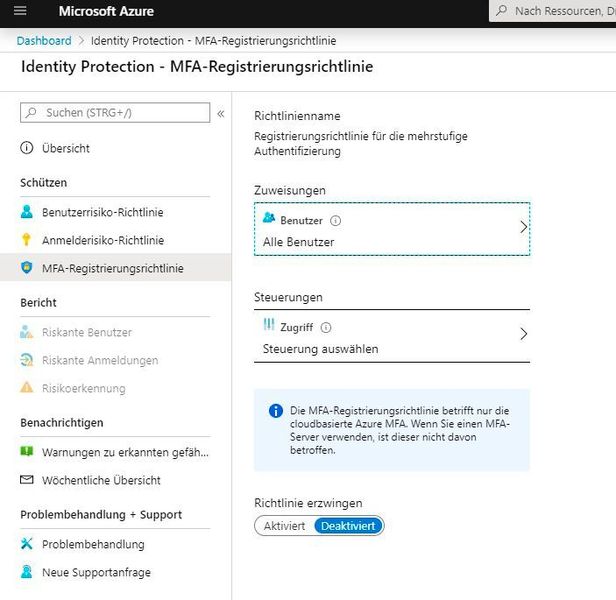Click the Benutzerrisiko-Richtlinie user icon

click(27, 212)
